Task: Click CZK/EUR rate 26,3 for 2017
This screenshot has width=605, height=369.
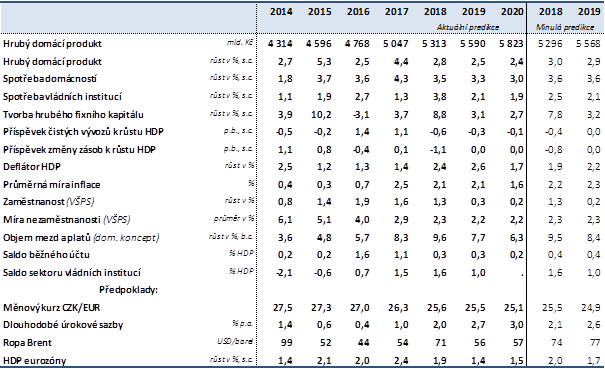Action: click(x=399, y=308)
